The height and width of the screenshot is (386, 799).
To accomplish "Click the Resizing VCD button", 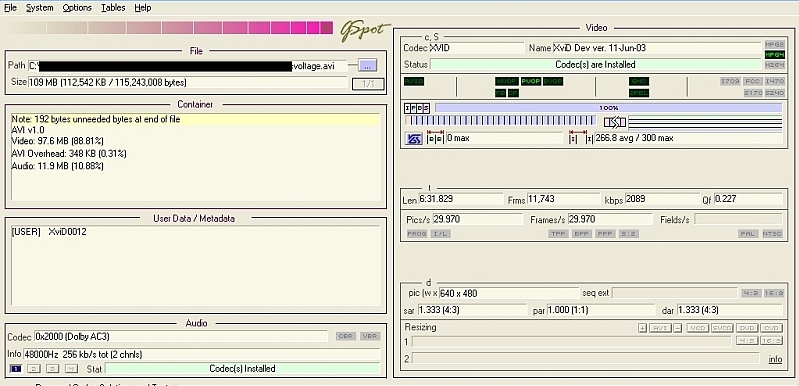I will tap(697, 328).
